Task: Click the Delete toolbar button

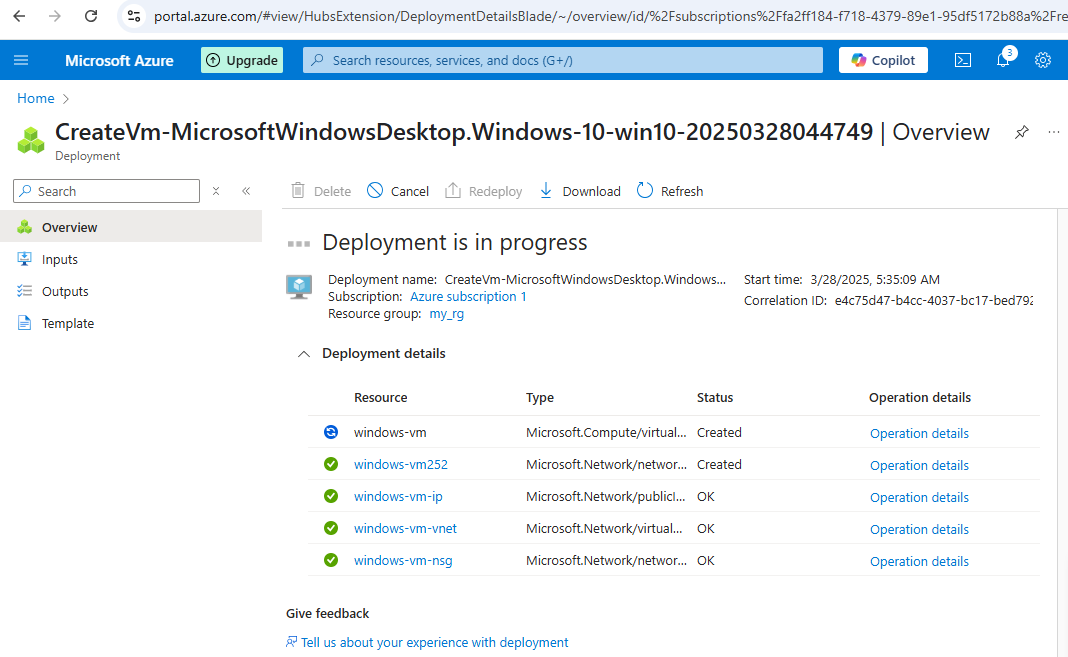Action: [321, 191]
